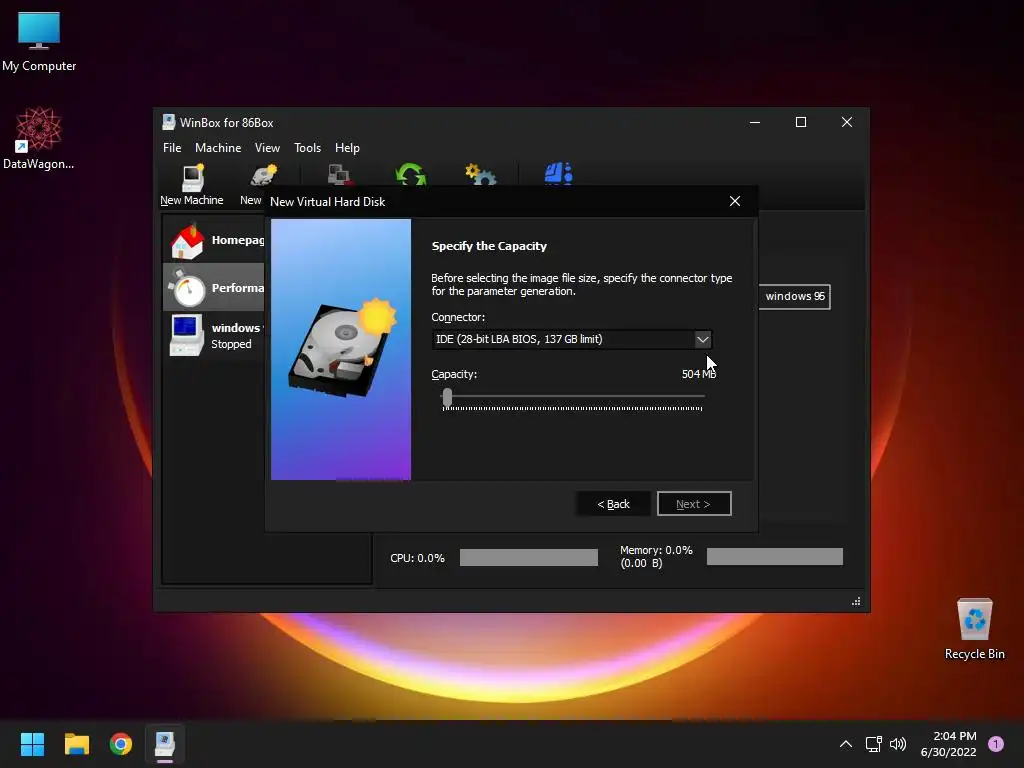Minimize the WinBox for 86Box window
This screenshot has height=768, width=1024.
pos(755,122)
